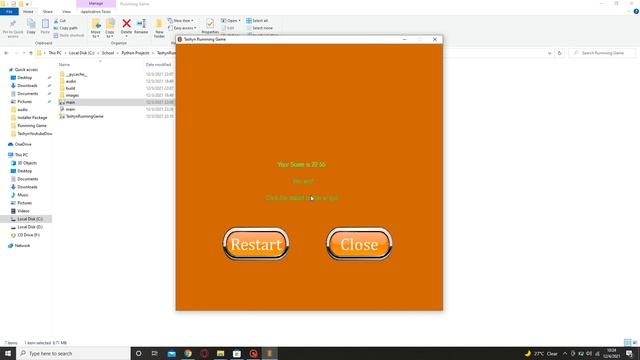
Task: Click the Windows Start button
Action: coord(8,353)
